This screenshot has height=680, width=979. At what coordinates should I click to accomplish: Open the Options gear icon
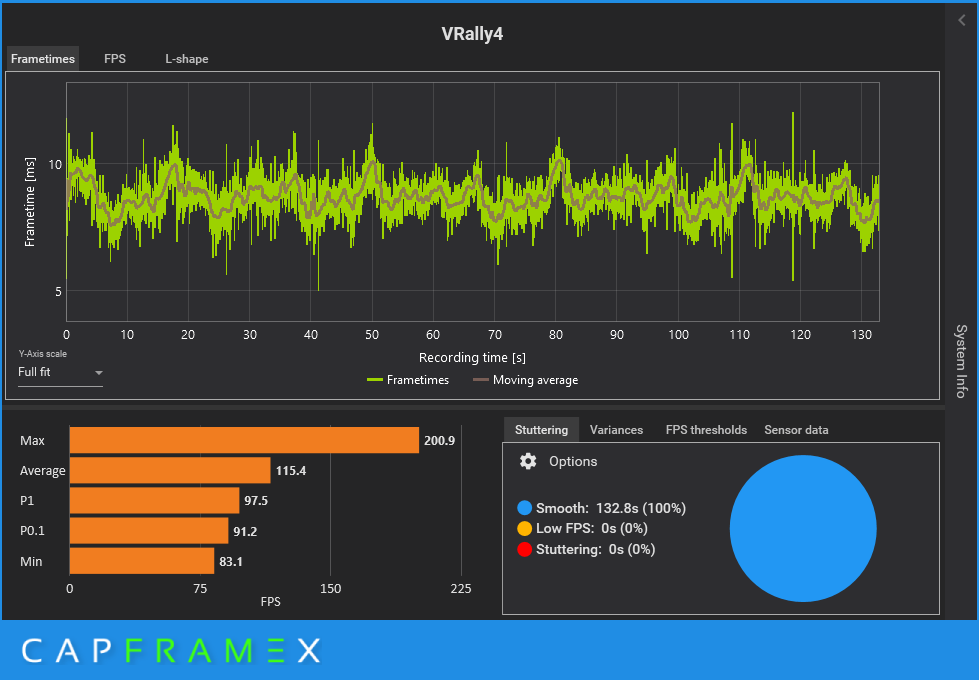[x=528, y=461]
